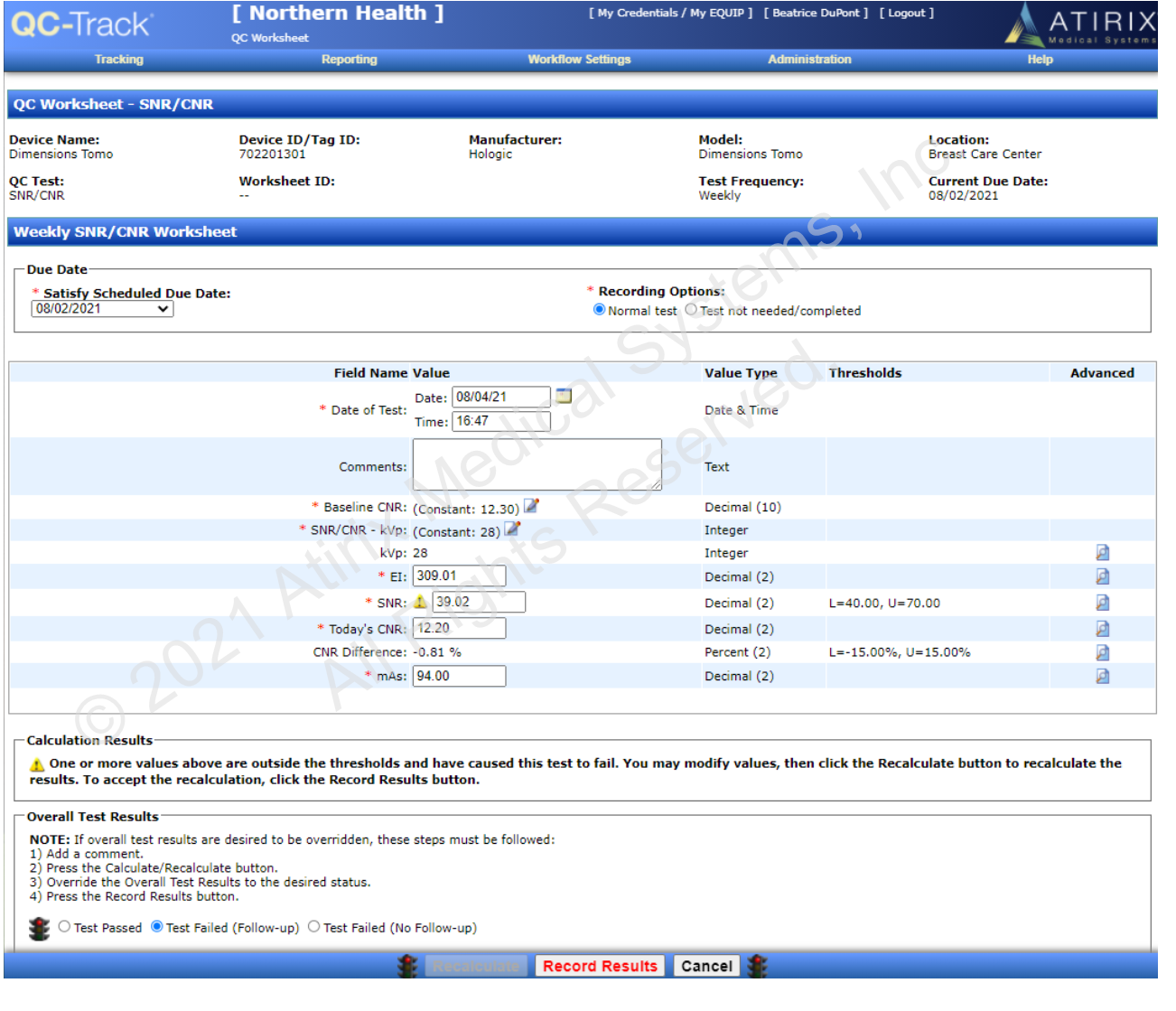The height and width of the screenshot is (1011, 1176).
Task: Open advanced icon for CNR Difference row
Action: [1102, 652]
